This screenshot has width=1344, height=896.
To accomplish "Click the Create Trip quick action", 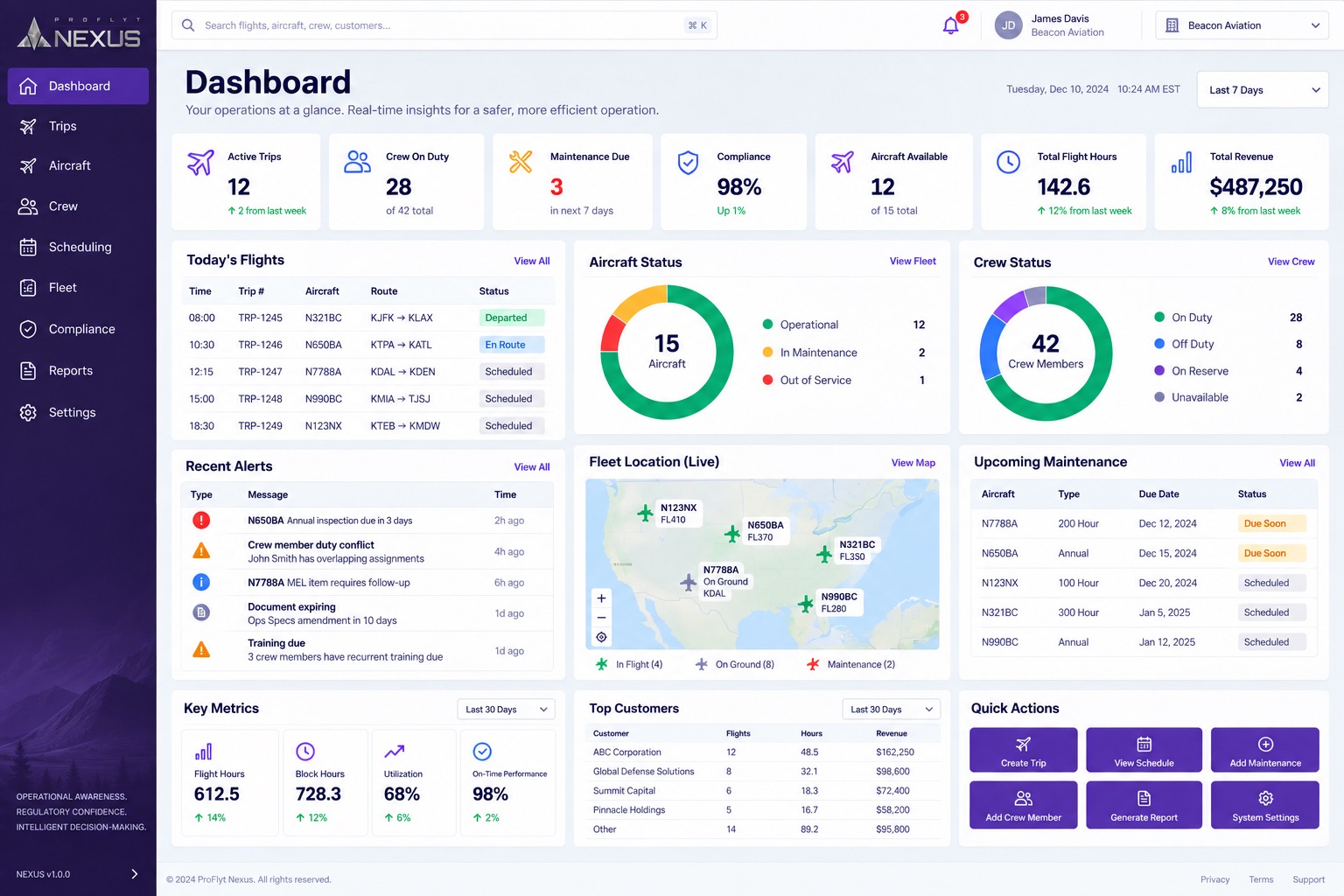I will pos(1024,751).
